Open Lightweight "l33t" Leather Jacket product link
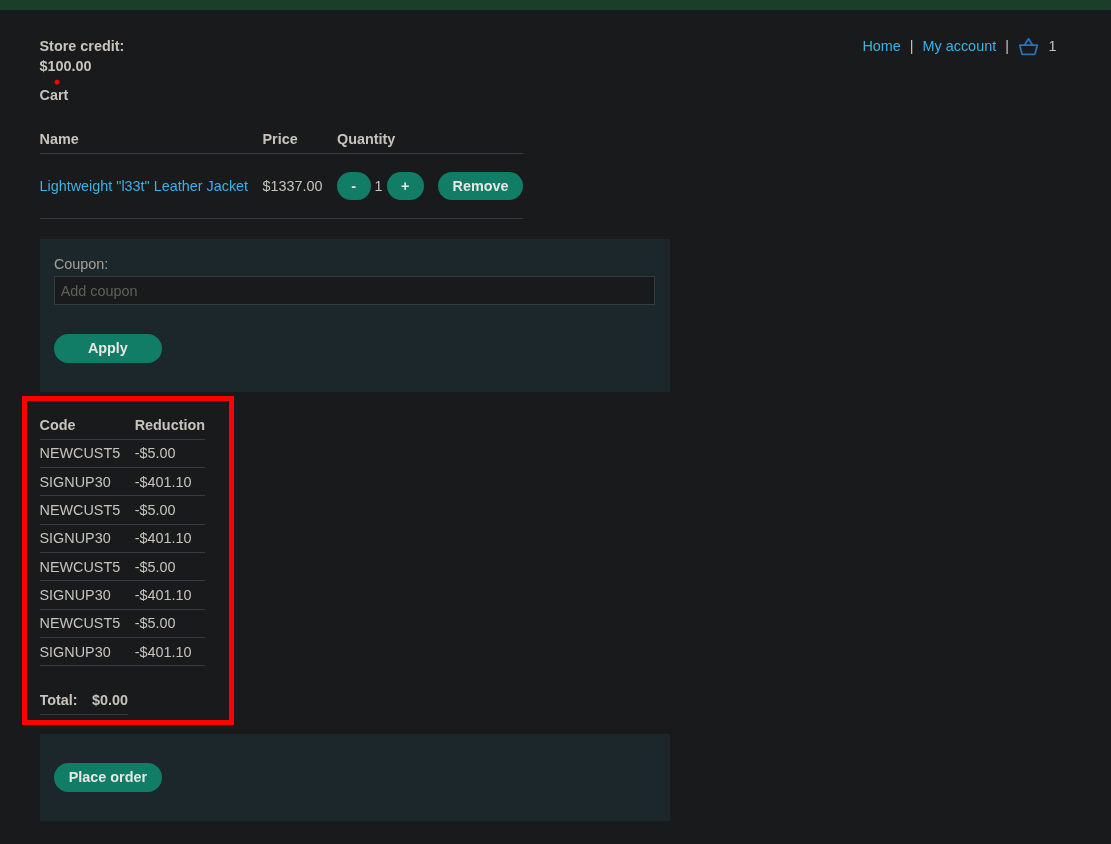The height and width of the screenshot is (844, 1111). (144, 186)
